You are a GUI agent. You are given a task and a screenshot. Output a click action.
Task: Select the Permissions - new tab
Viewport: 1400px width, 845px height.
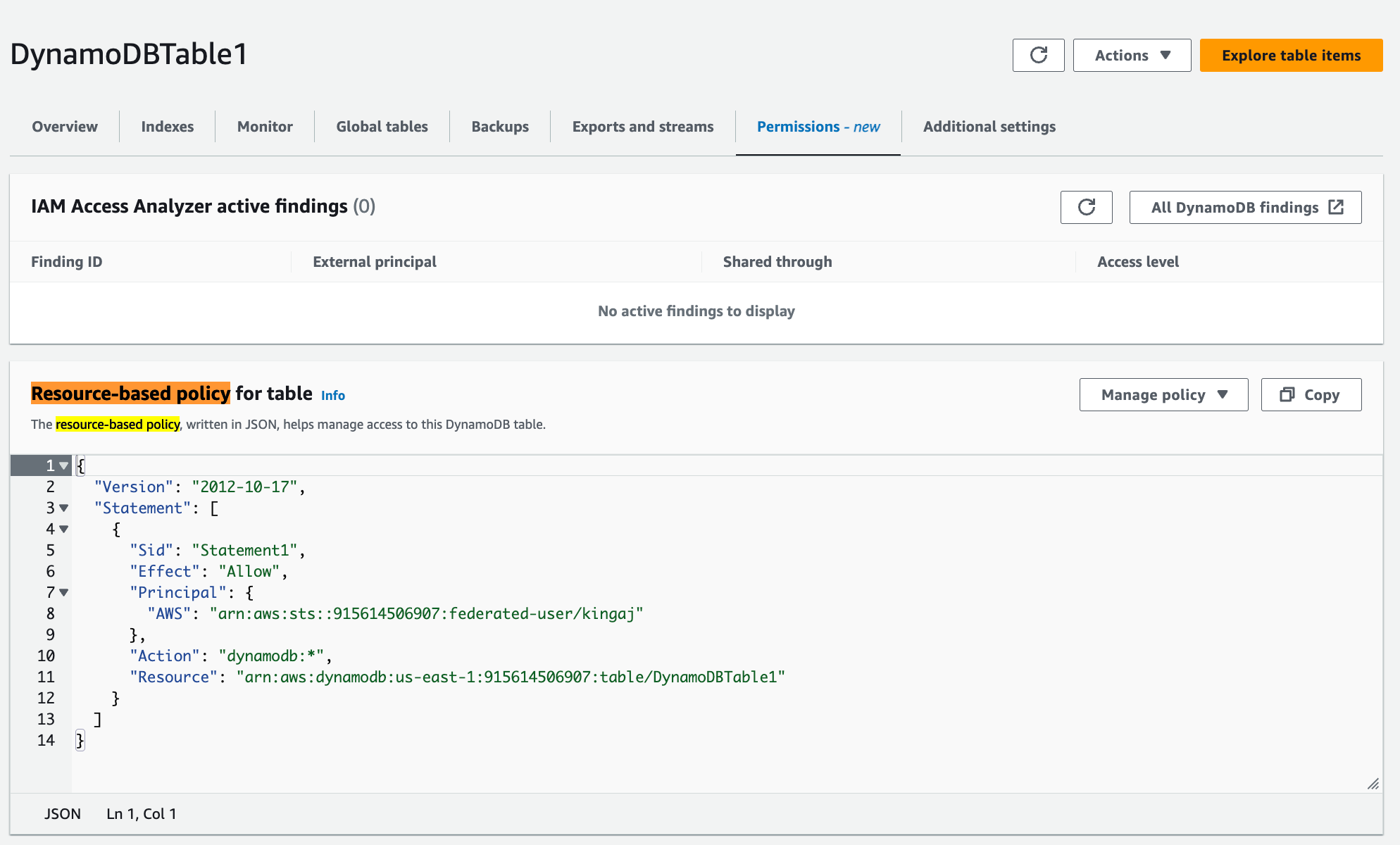(x=818, y=127)
